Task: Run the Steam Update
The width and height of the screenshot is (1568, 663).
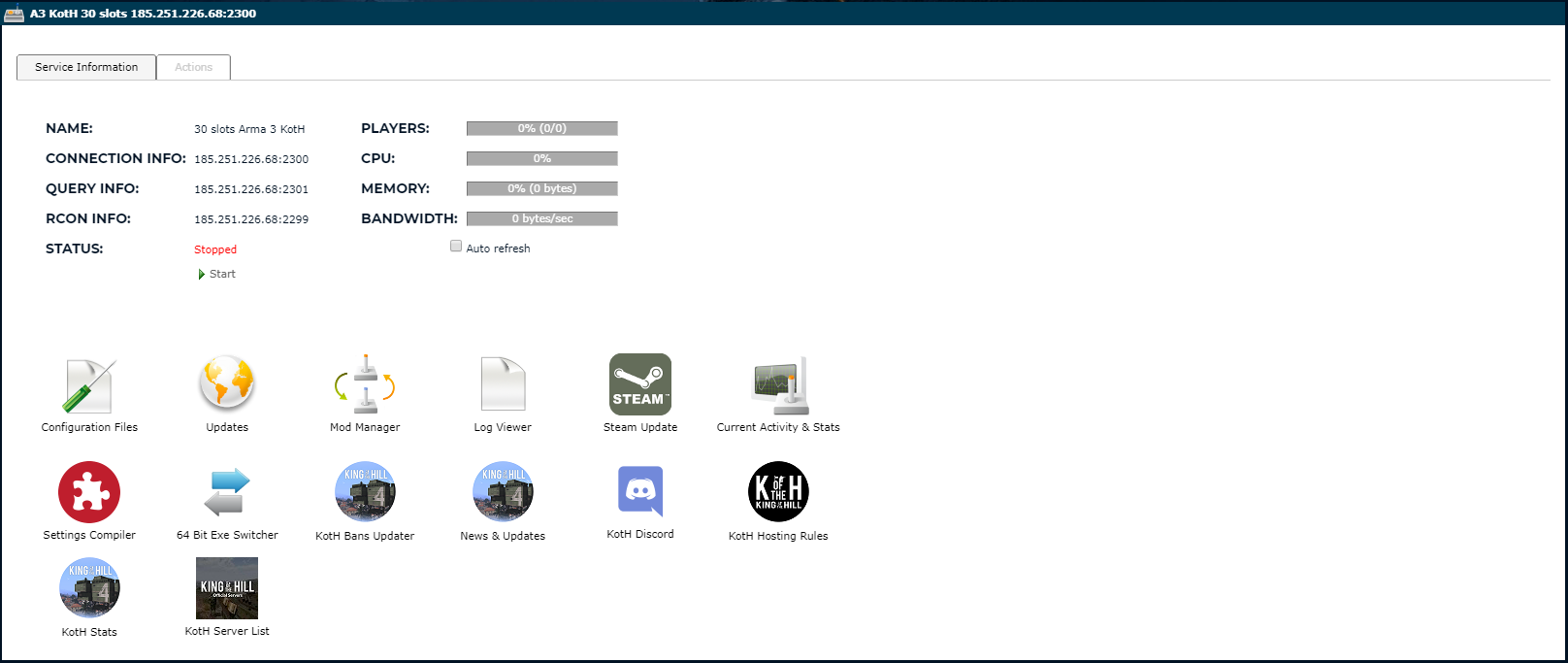Action: 640,384
